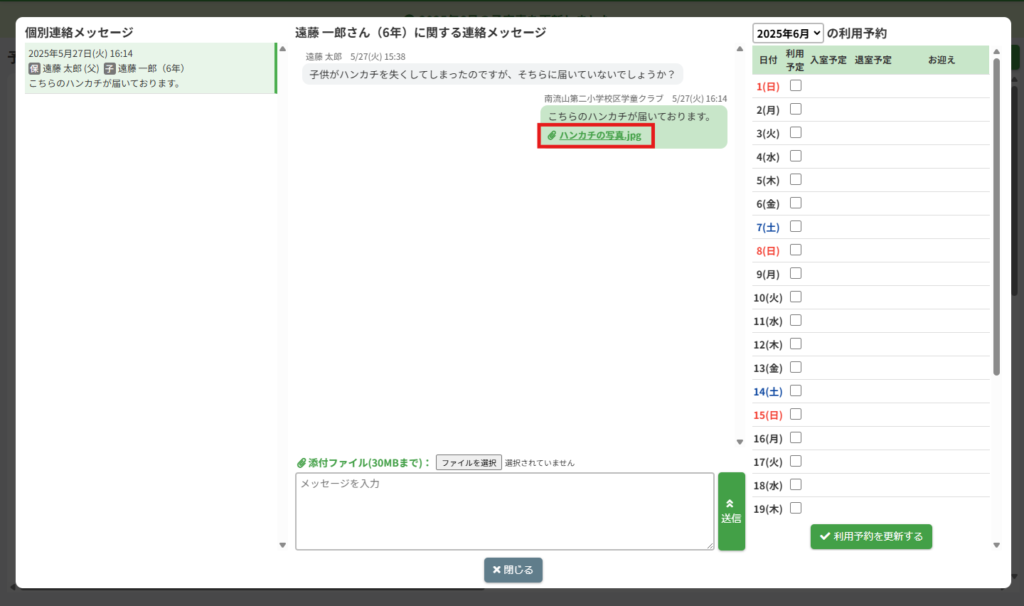Click into the メッセージを入力 text area
This screenshot has width=1024, height=606.
coord(505,511)
